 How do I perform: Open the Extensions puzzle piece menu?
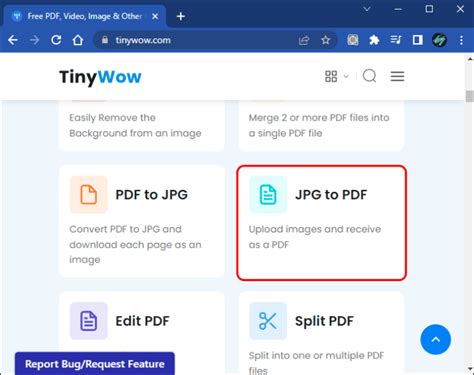click(x=374, y=40)
